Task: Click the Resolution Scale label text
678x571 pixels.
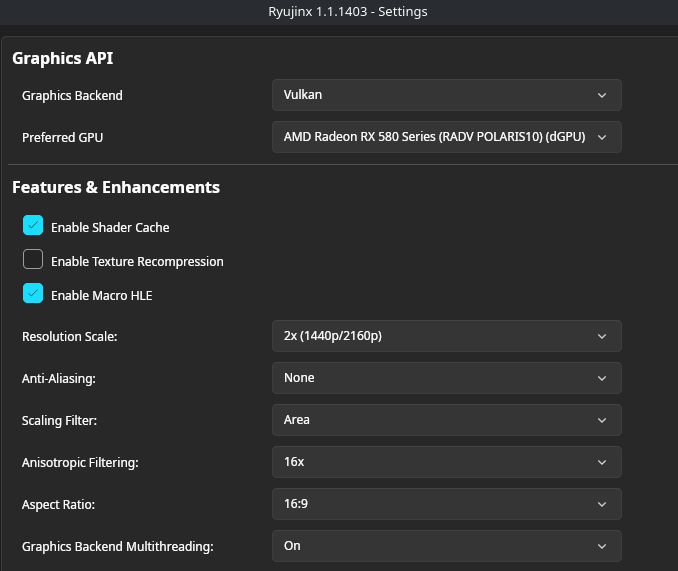Action: 70,337
